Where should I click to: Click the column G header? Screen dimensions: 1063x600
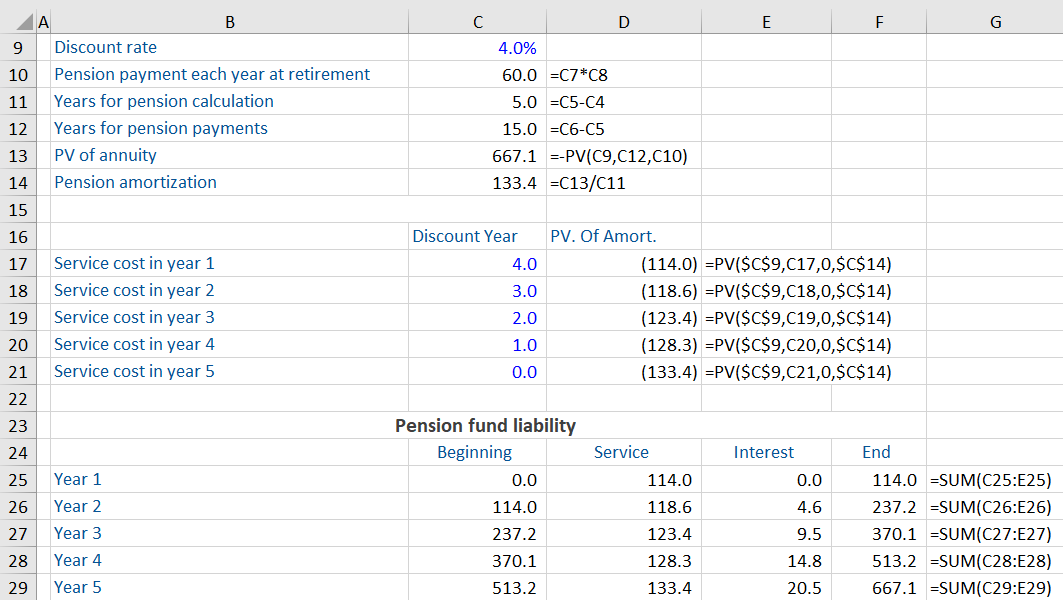[x=994, y=22]
